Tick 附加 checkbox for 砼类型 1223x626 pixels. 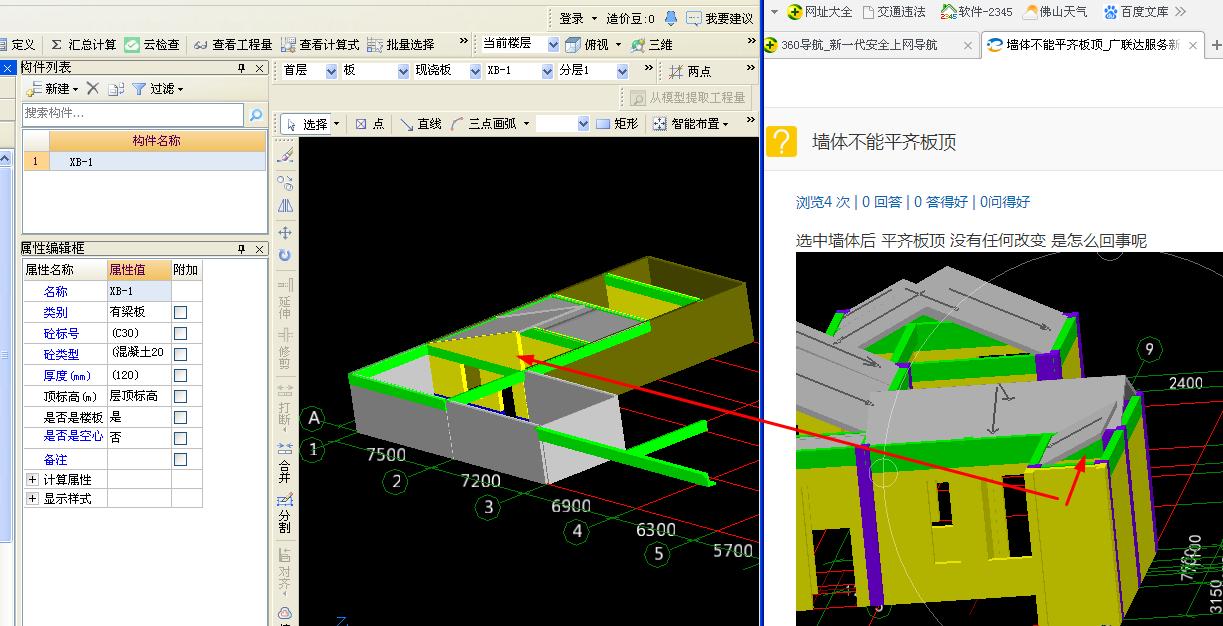181,354
